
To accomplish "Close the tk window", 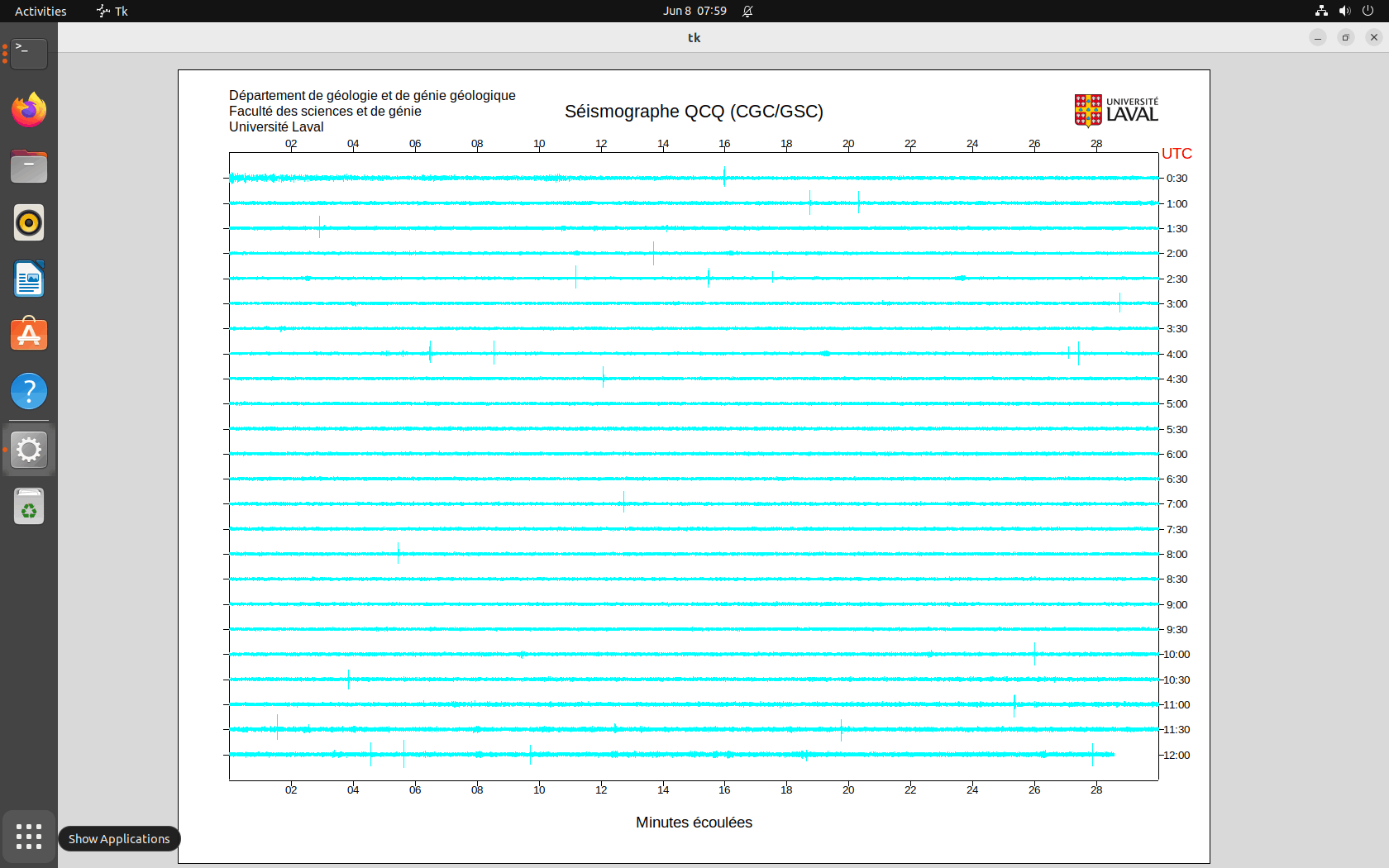I will [1374, 37].
